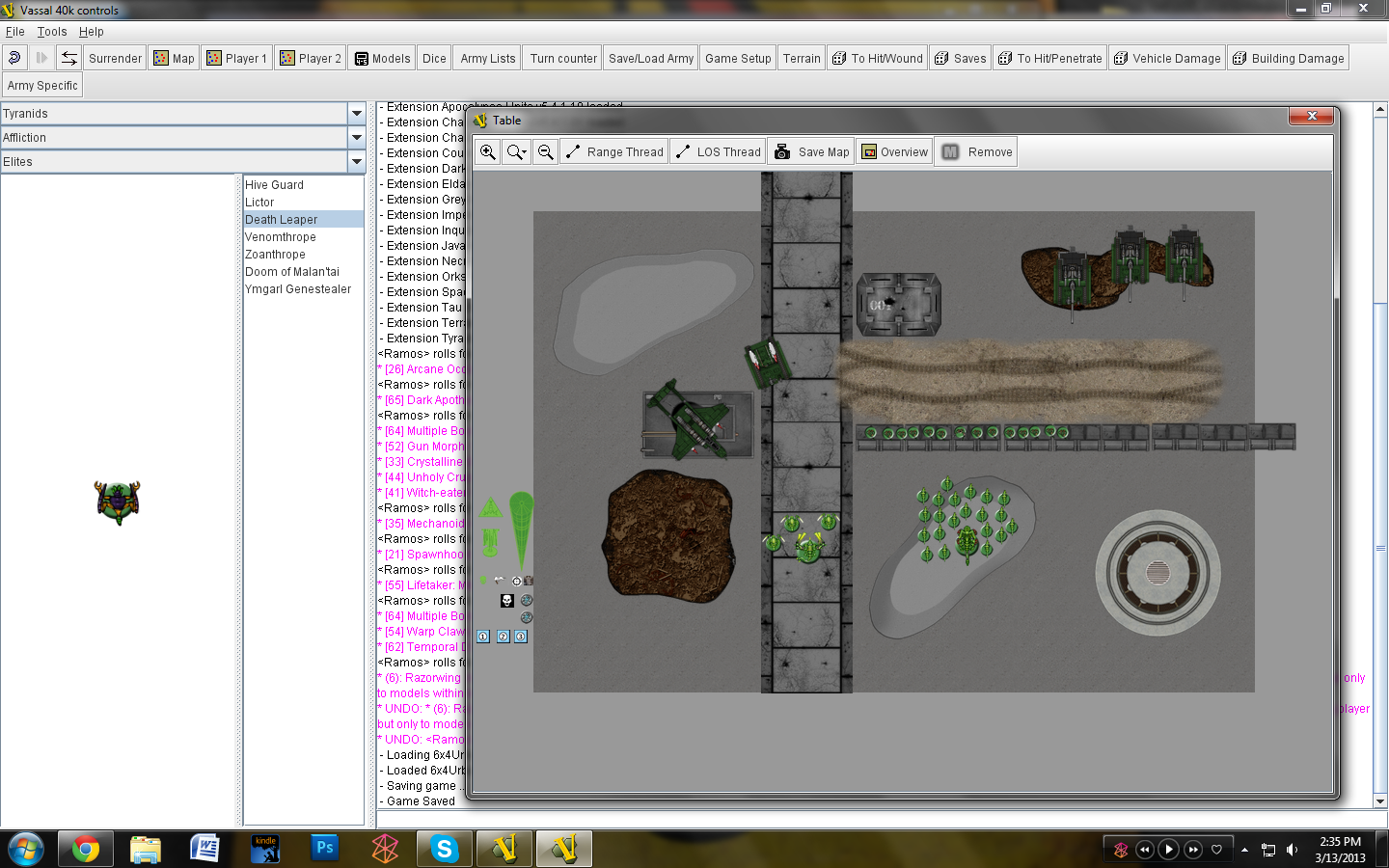Click zoom out on the Table window
The height and width of the screenshot is (868, 1389).
[545, 151]
